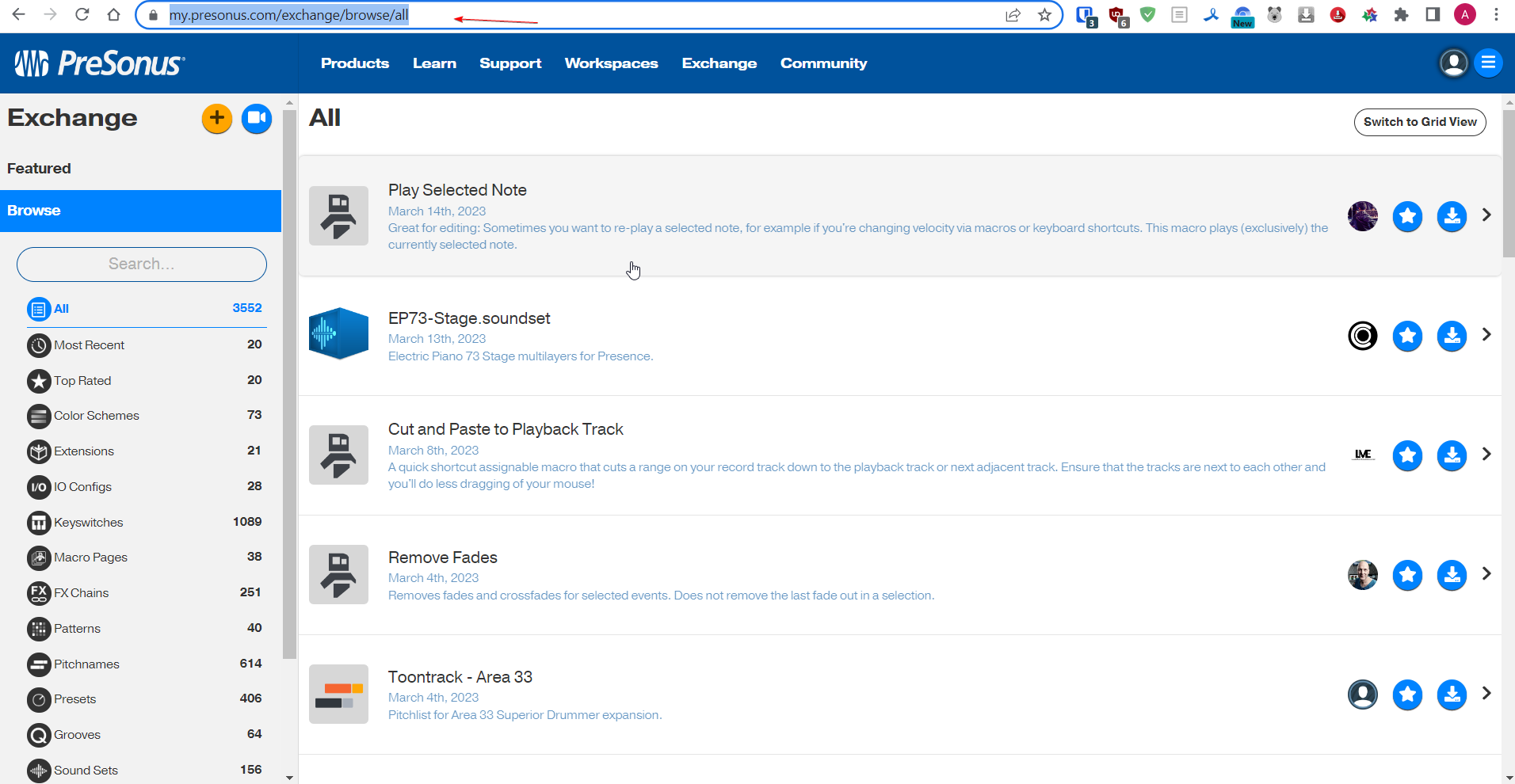The image size is (1515, 784).
Task: Reload the browser page
Action: pos(82,15)
